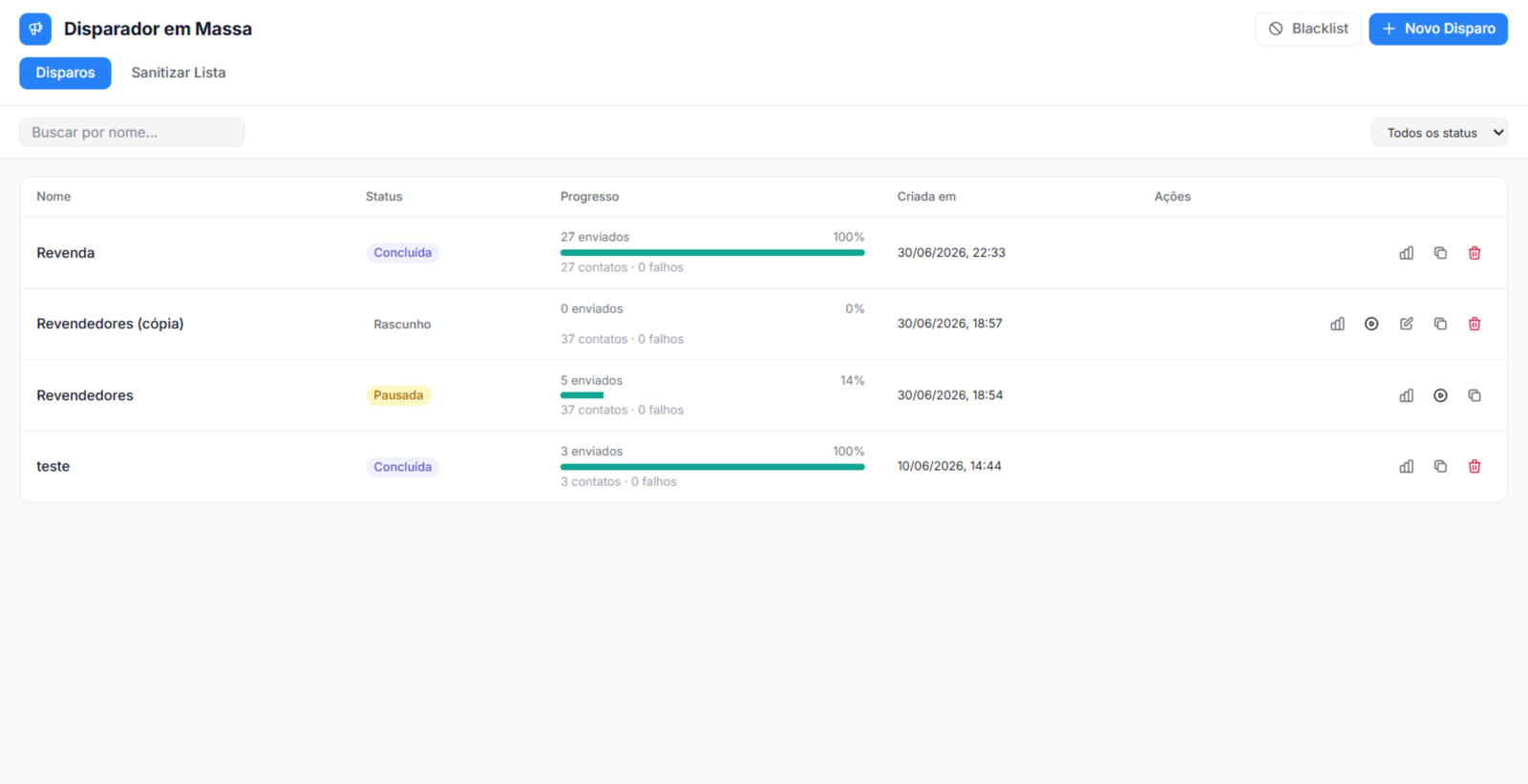
Task: Click the Revenda 100% progress bar
Action: tap(712, 253)
